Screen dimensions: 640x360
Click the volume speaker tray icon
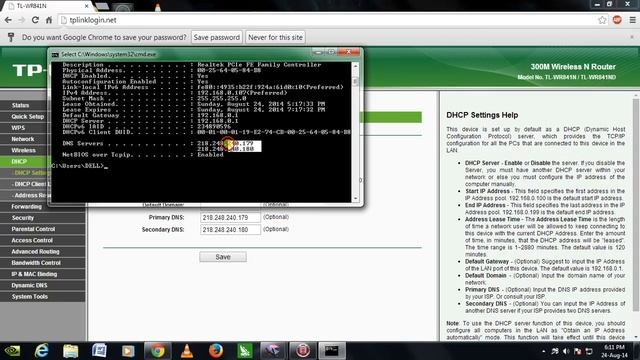click(566, 351)
